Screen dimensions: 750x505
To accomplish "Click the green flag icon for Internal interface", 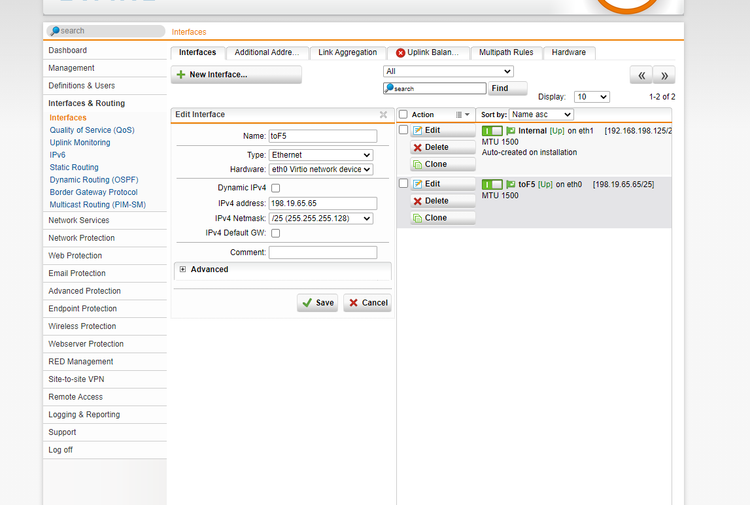I will pyautogui.click(x=510, y=131).
